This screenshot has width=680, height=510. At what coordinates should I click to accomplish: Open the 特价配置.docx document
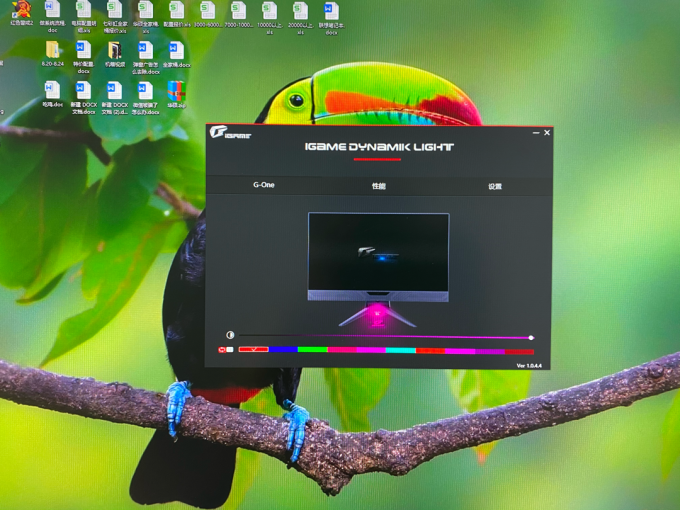[x=84, y=57]
